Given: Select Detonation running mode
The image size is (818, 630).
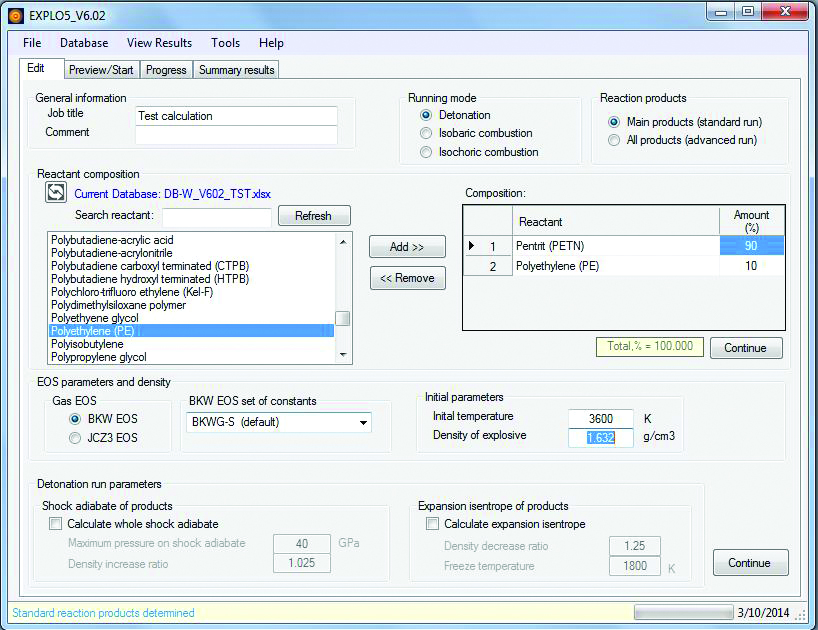Looking at the screenshot, I should pos(426,115).
